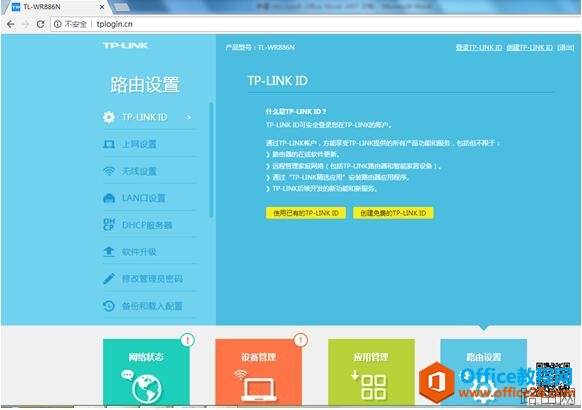Reload the page with refresh icon

click(x=40, y=24)
